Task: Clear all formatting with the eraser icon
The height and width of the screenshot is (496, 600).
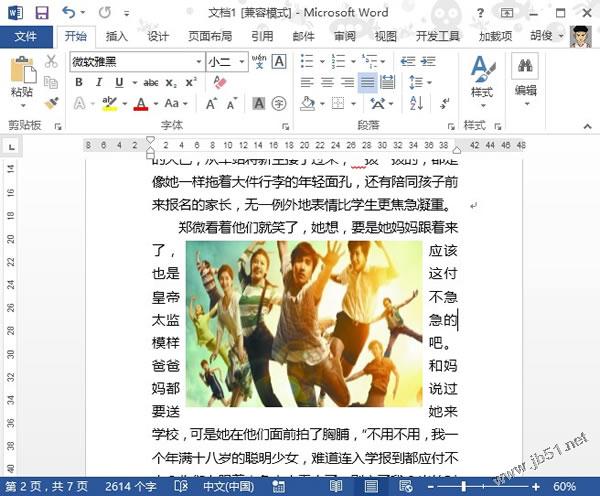Action: point(220,82)
